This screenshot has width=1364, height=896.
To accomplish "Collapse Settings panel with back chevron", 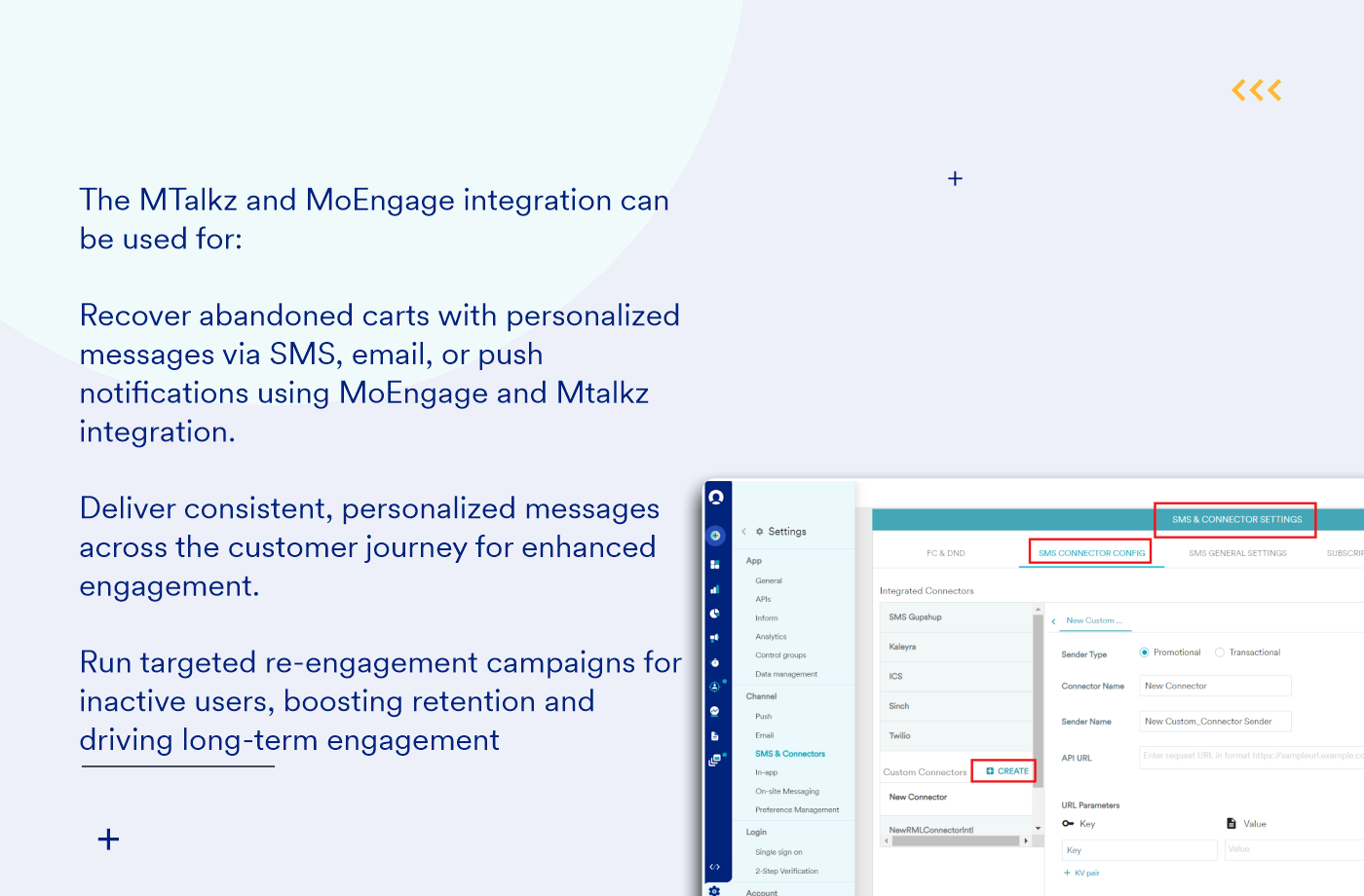I will pos(744,532).
